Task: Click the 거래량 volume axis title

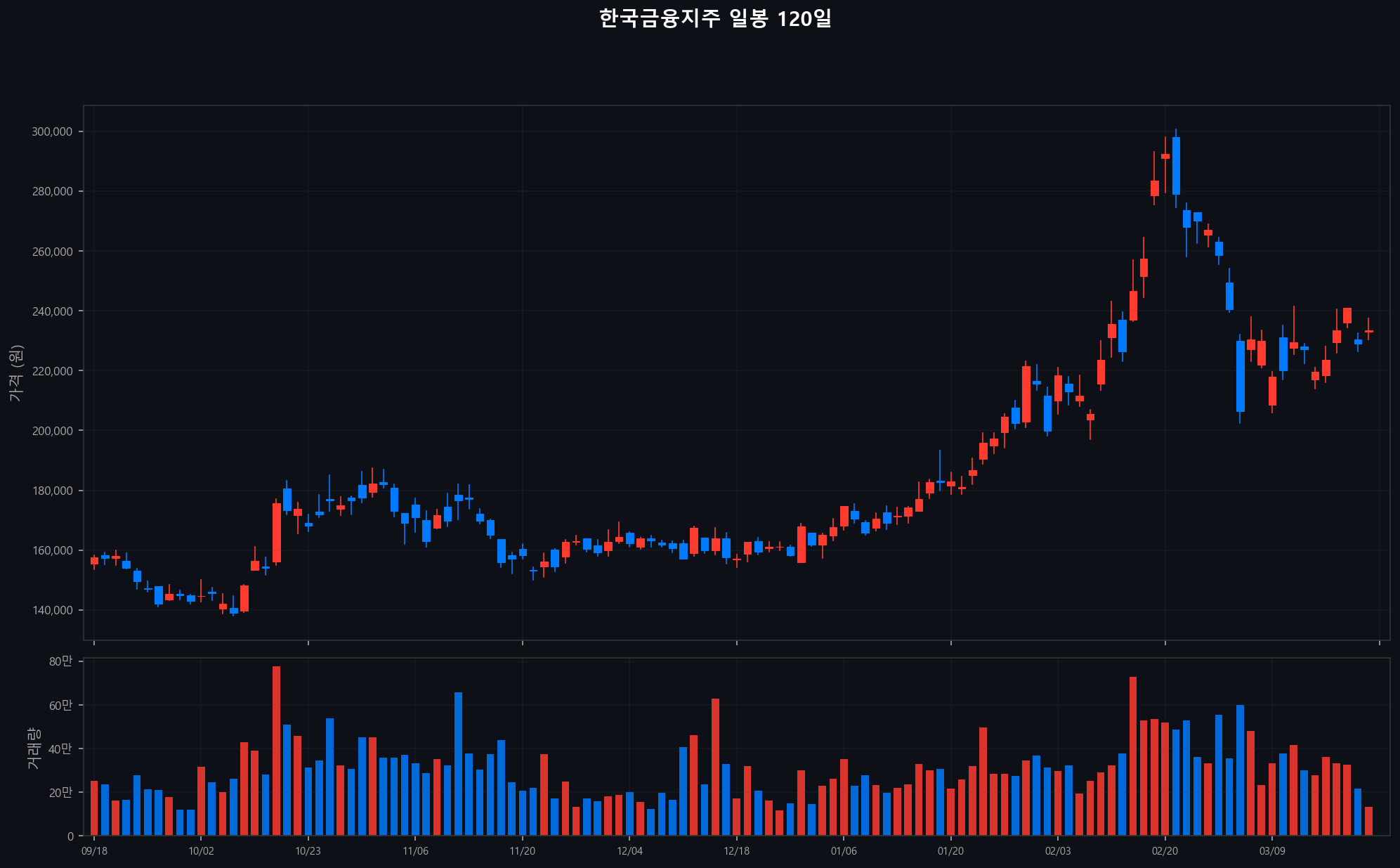Action: (x=33, y=748)
